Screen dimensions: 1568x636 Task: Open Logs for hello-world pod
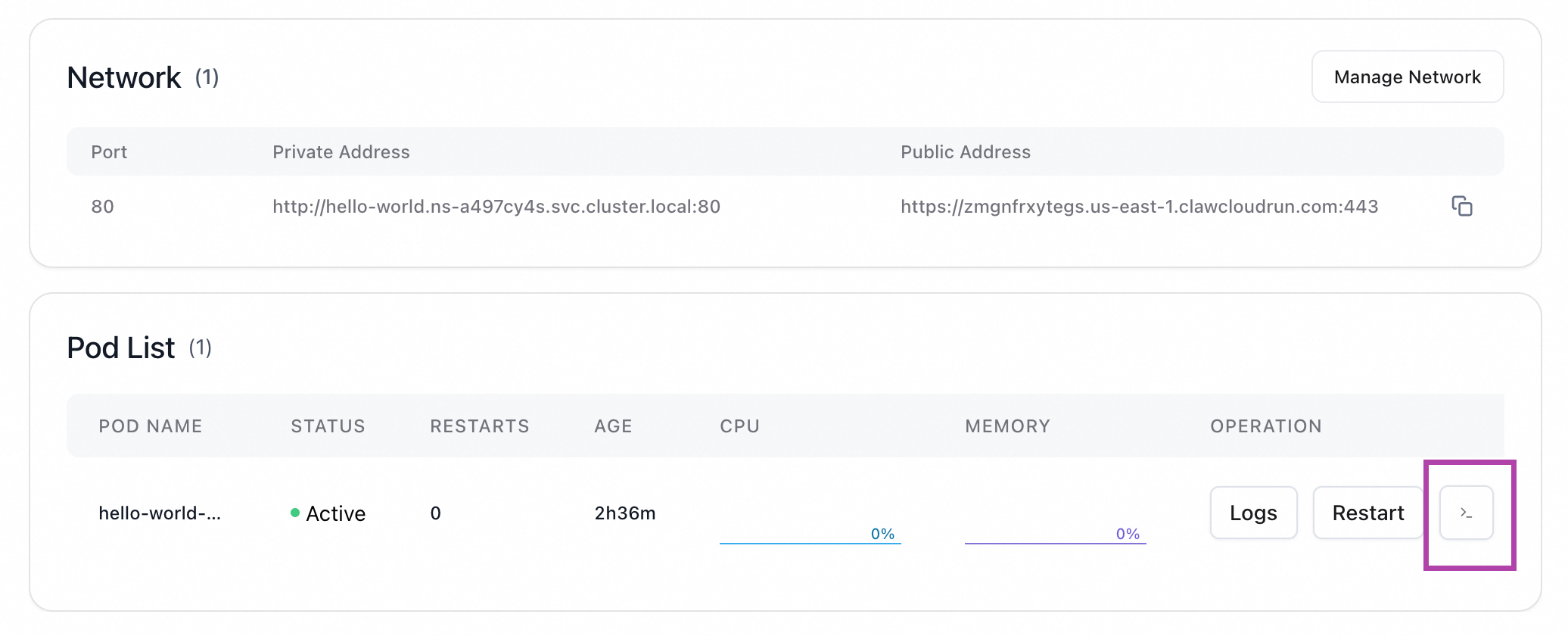1253,513
